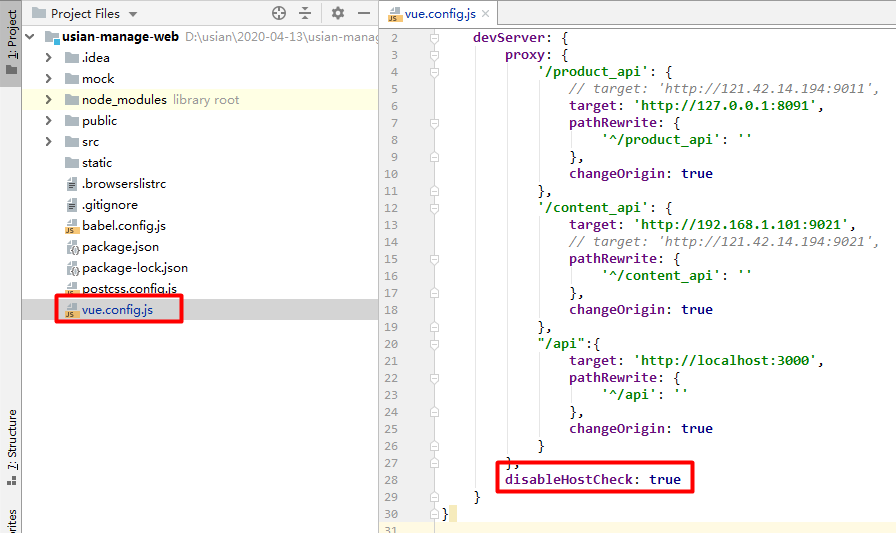896x533 pixels.
Task: Click the .gitignore file icon
Action: click(x=72, y=205)
